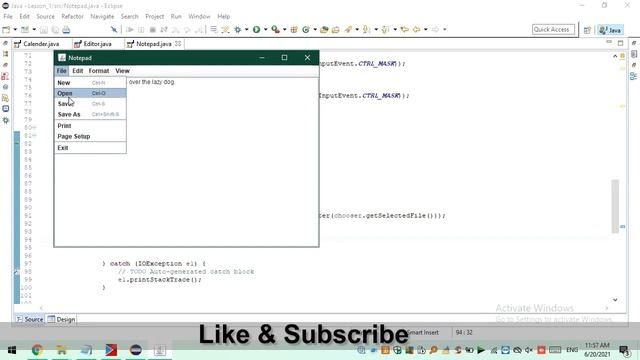
Task: Switch to the Java perspective button
Action: pos(611,30)
